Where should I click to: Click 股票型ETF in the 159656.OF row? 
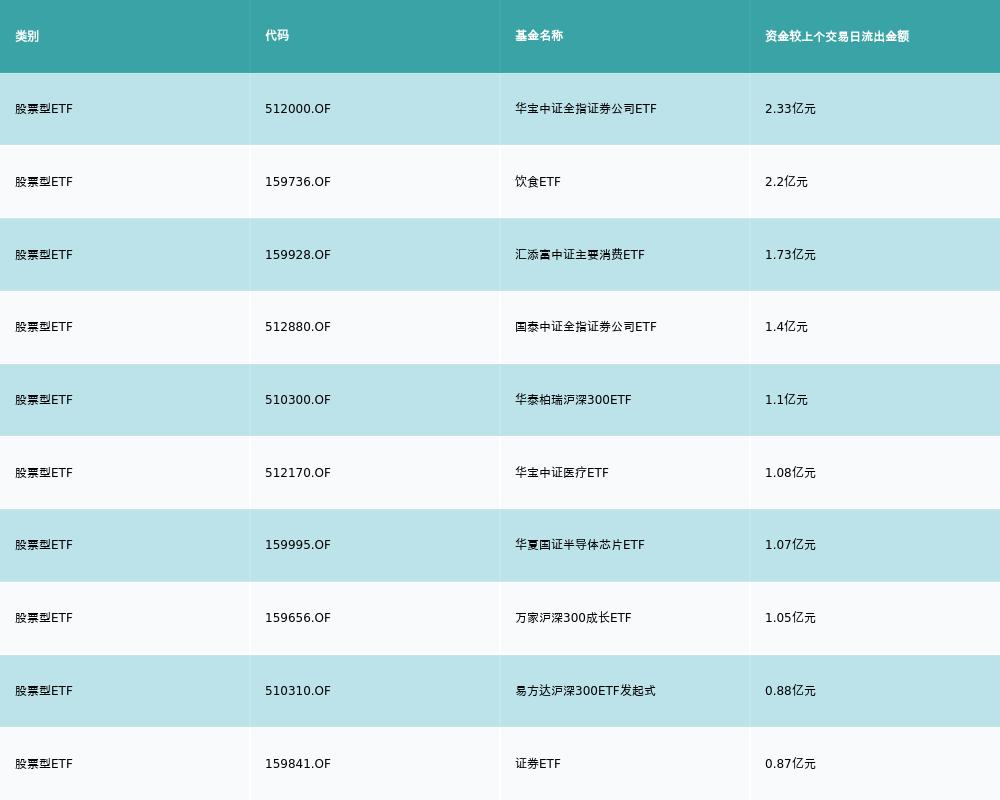44,618
